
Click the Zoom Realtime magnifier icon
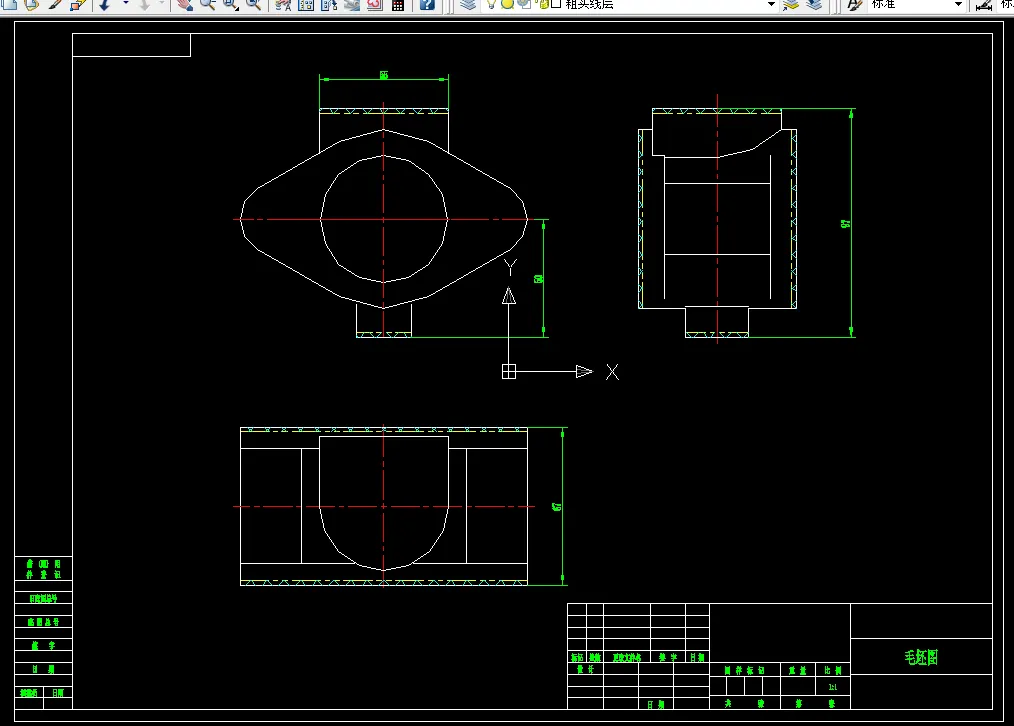[208, 5]
